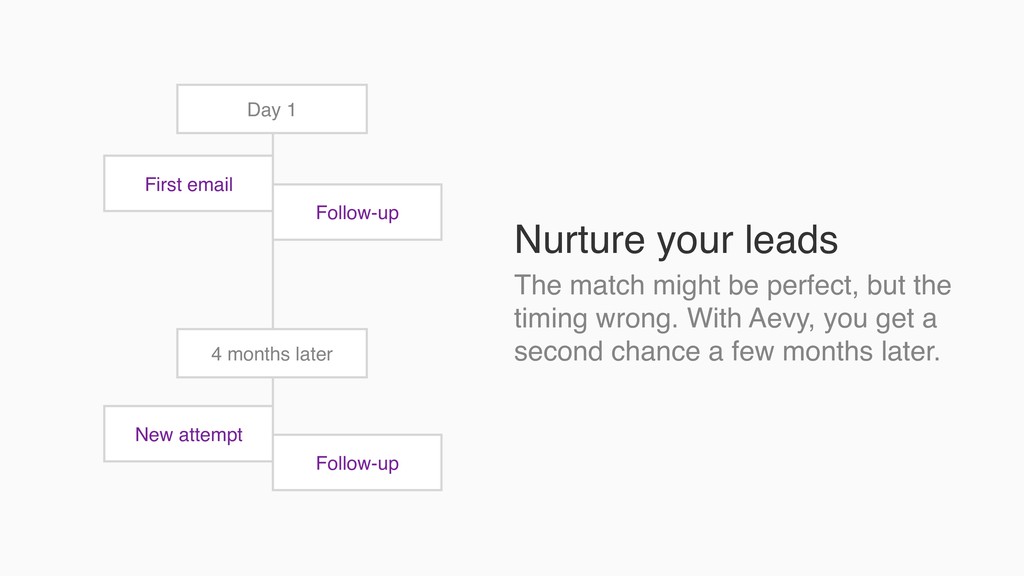Click the word With before Aevy
Screen dimensions: 1024x576
click(x=714, y=319)
